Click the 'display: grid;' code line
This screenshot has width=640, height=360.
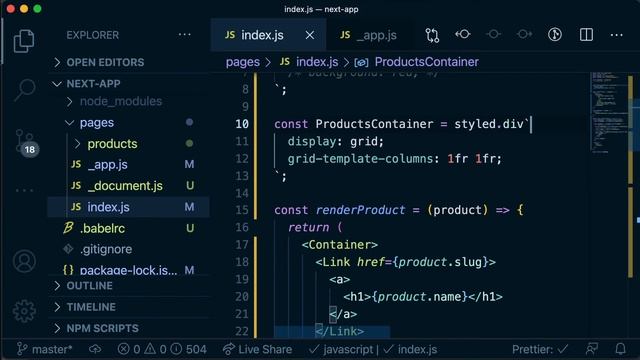(x=336, y=141)
